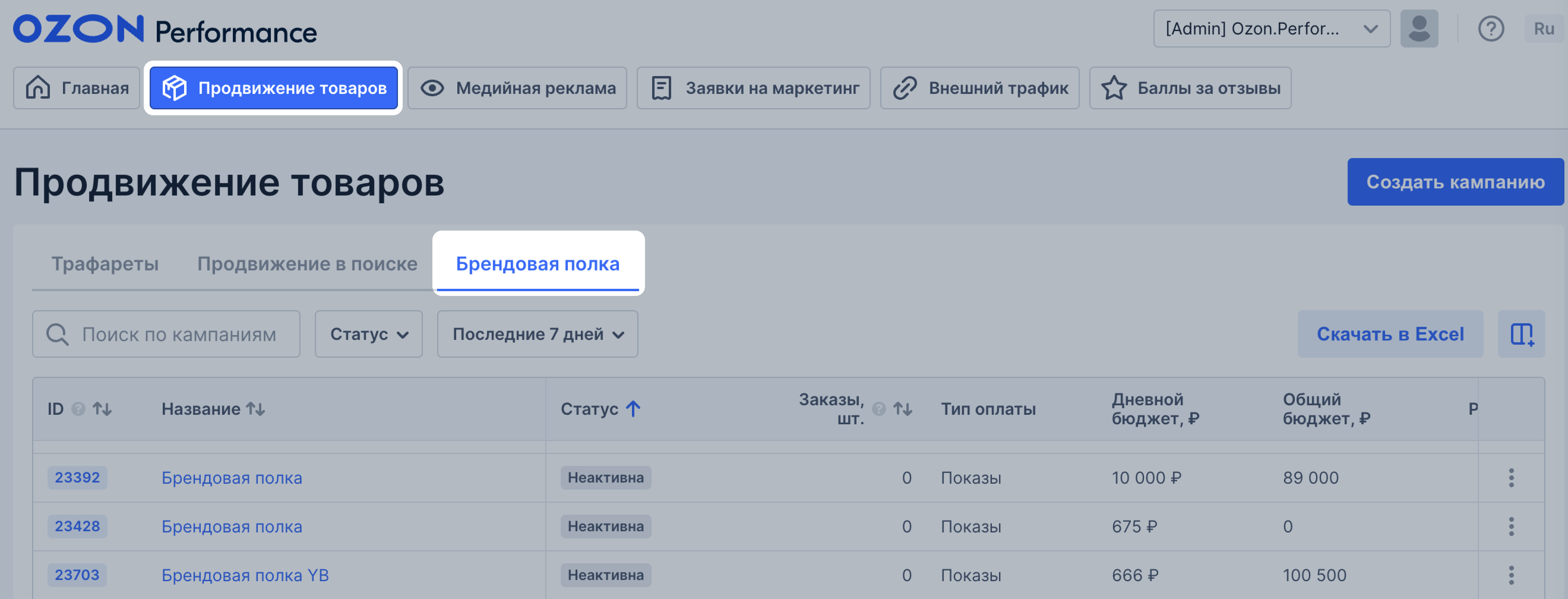Viewport: 1568px width, 599px height.
Task: Open more actions menu for row 23428
Action: [x=1511, y=527]
